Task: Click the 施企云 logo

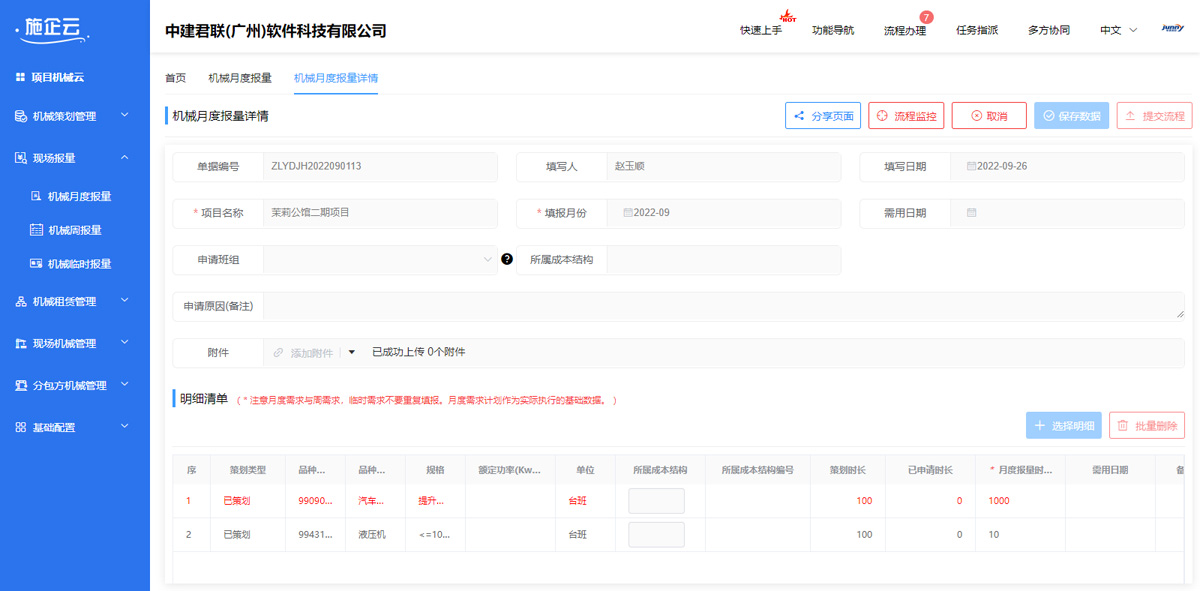Action: (x=54, y=29)
